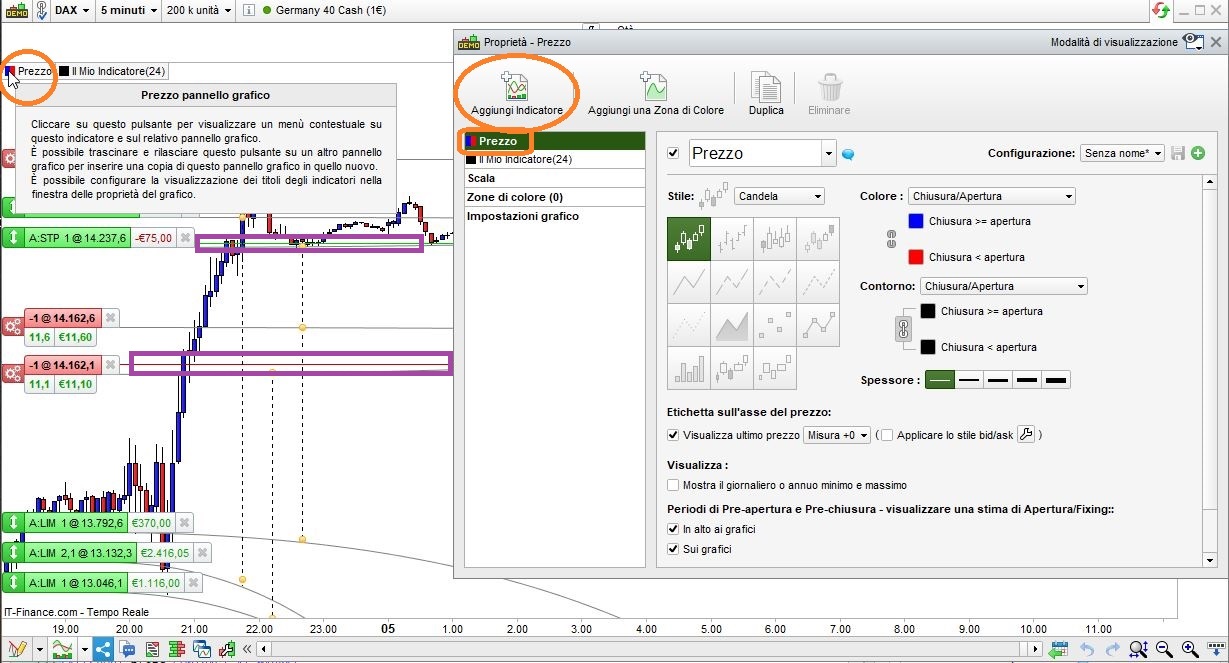This screenshot has width=1229, height=663.
Task: Enable Mostra il giornaliero o annuo minimo e massimo
Action: (673, 485)
